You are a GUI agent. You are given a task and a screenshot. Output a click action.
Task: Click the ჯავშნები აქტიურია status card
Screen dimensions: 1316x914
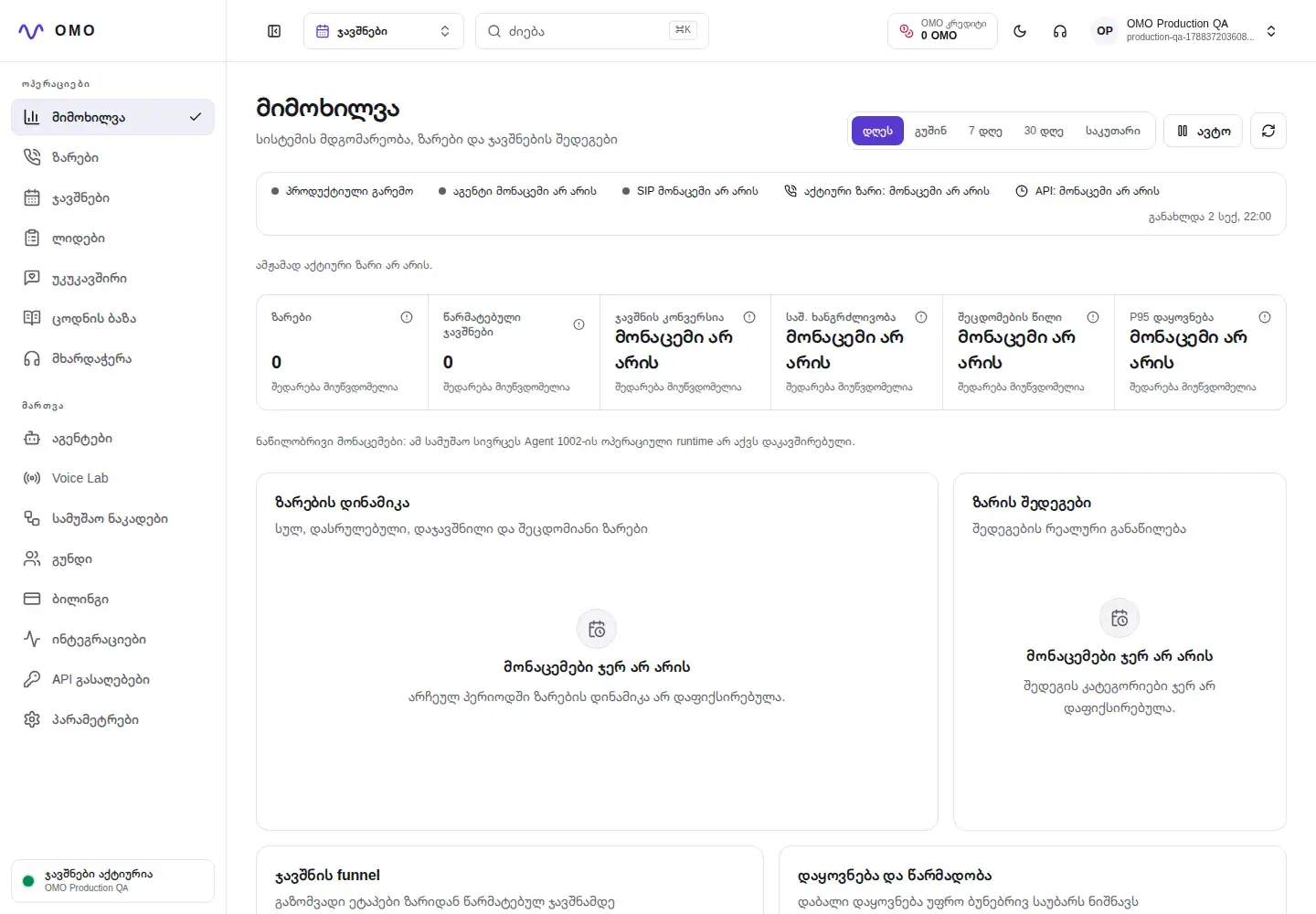[x=113, y=881]
